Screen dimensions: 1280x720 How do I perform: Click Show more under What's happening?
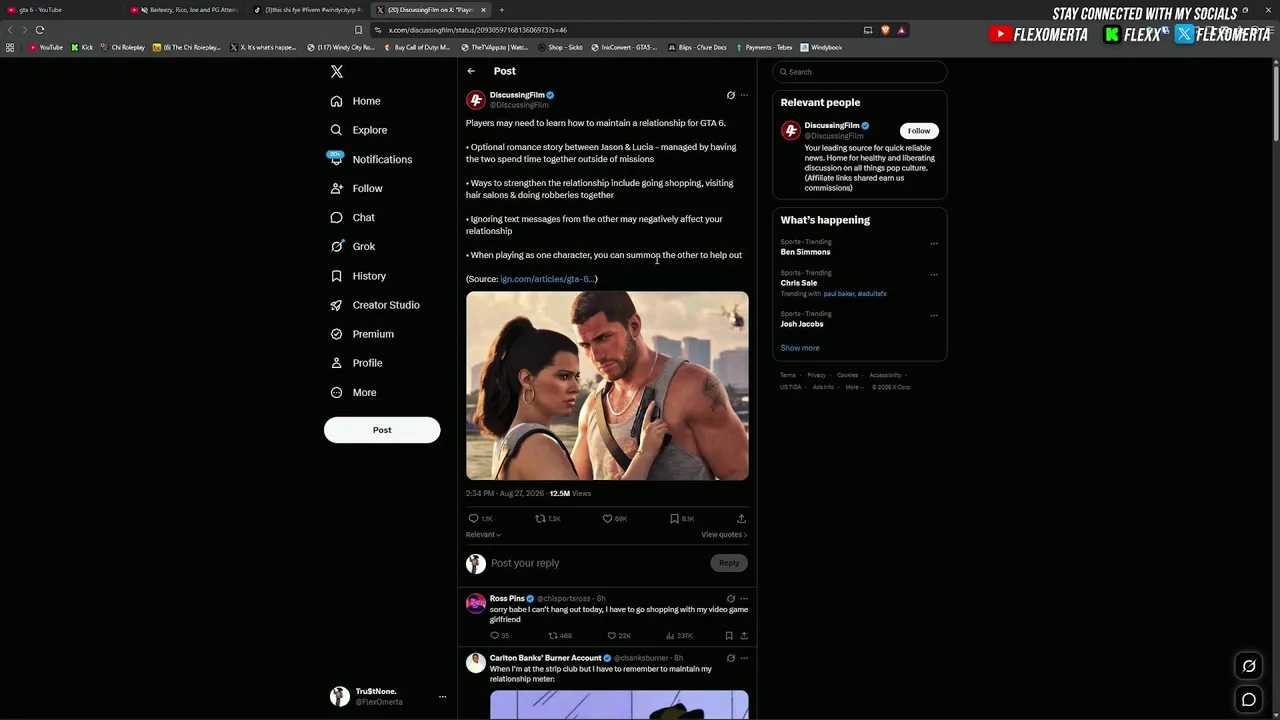pyautogui.click(x=800, y=348)
